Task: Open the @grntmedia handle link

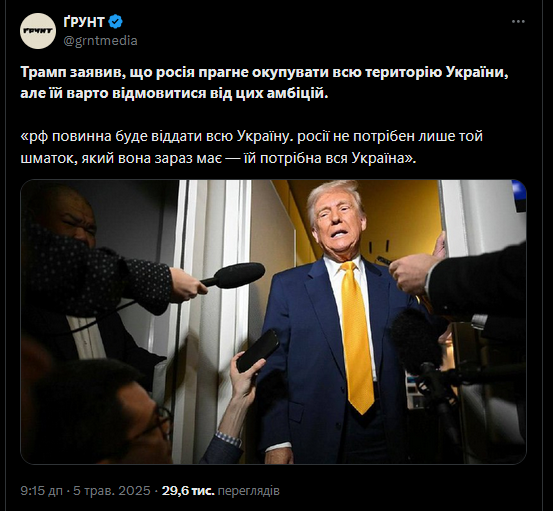Action: (x=101, y=41)
